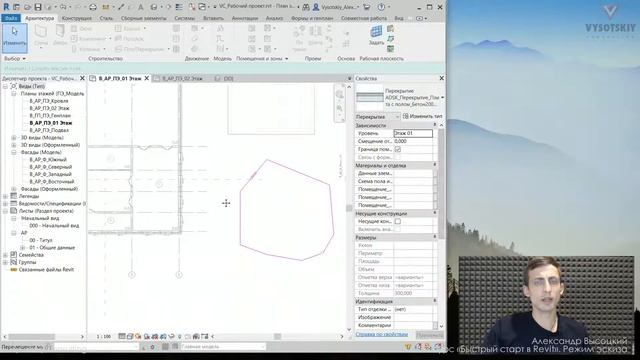Switch to the Конструкция ribbon tab
Image resolution: width=640 pixels, height=360 pixels.
[77, 18]
